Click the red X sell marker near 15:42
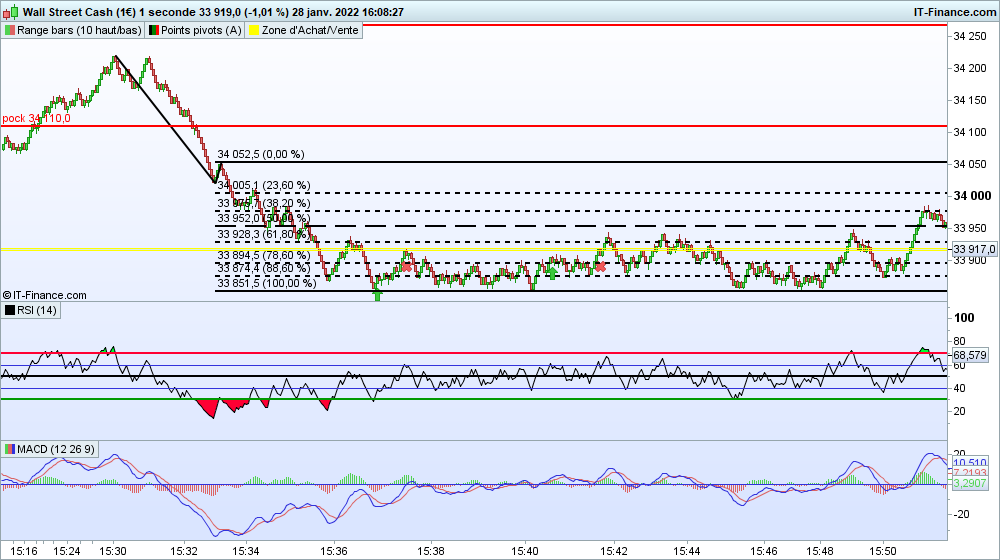This screenshot has height=560, width=1000. point(600,267)
